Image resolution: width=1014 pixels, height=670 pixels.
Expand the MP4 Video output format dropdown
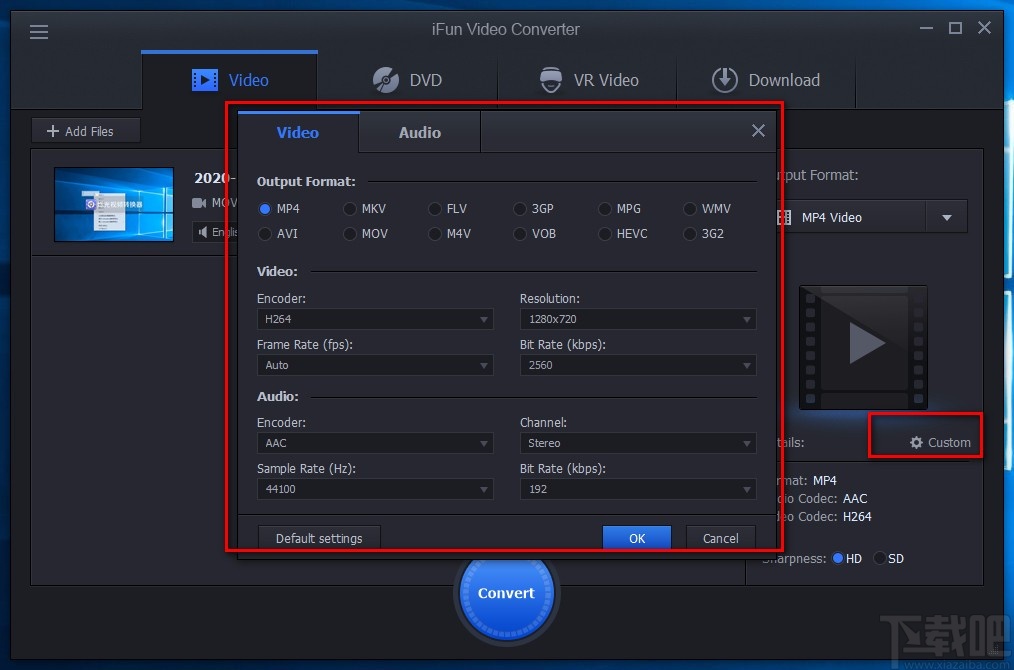click(947, 217)
